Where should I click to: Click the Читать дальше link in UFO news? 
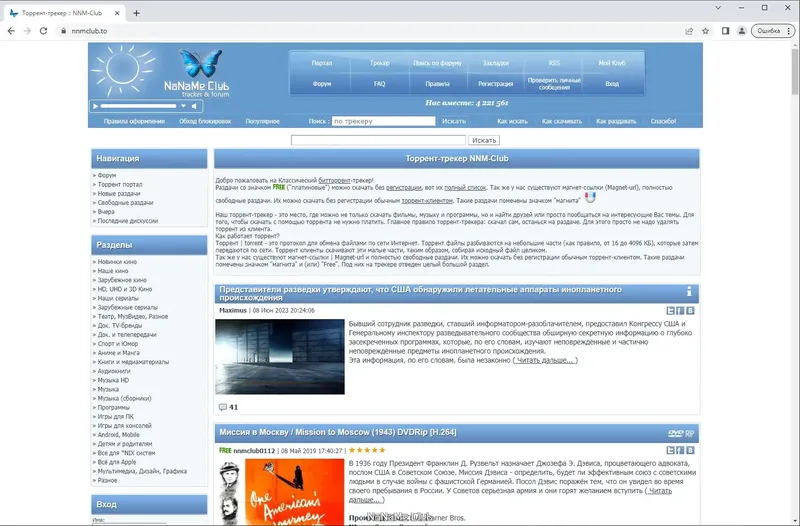(x=545, y=360)
